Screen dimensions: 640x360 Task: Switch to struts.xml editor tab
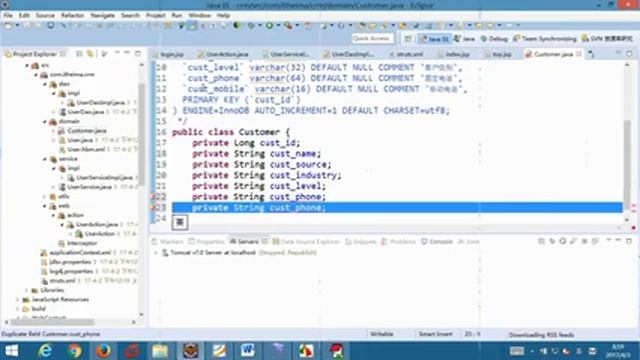tap(407, 54)
